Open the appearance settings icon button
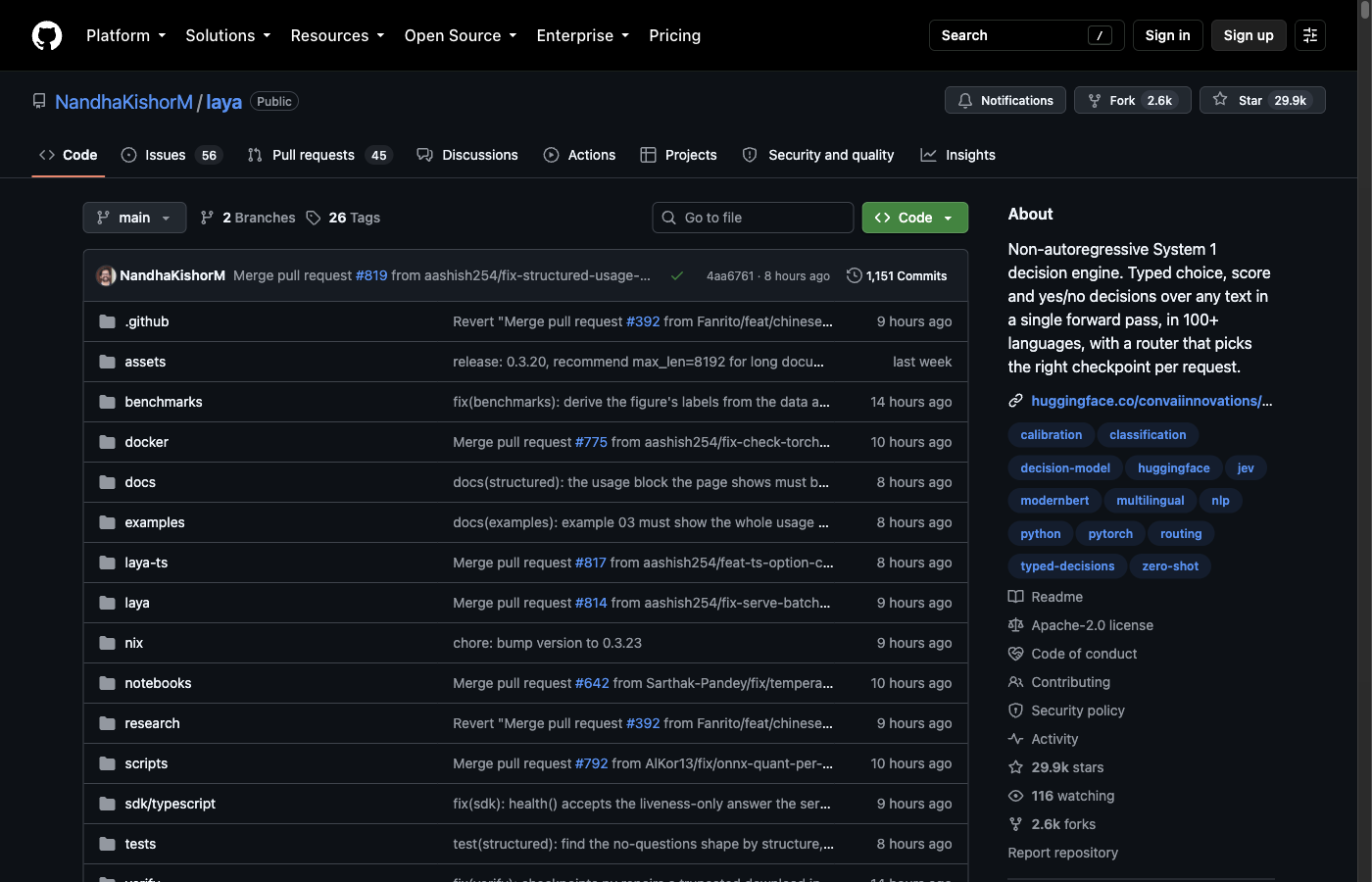The image size is (1372, 882). point(1310,35)
